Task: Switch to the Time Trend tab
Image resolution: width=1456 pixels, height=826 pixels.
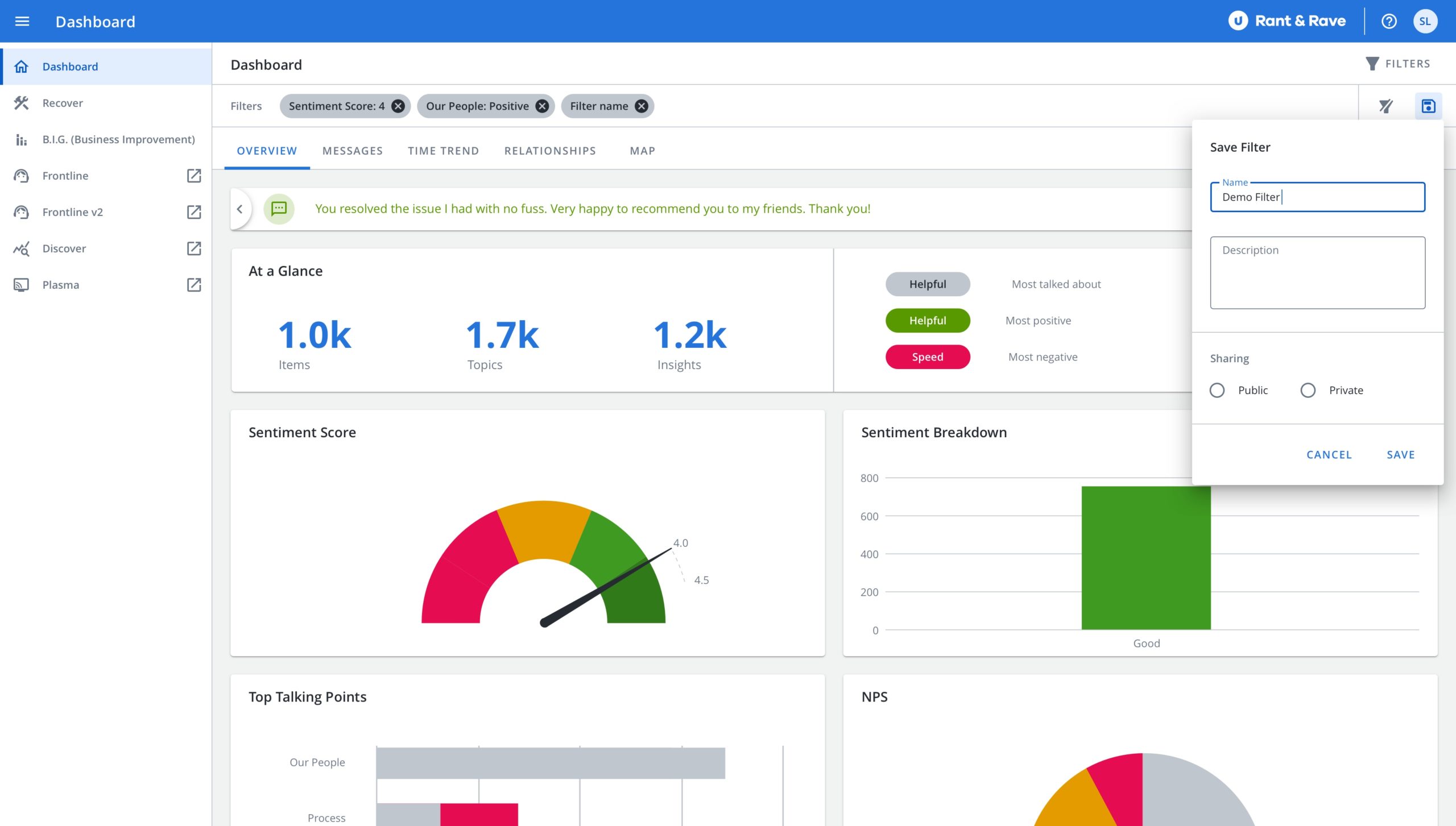Action: click(x=444, y=151)
